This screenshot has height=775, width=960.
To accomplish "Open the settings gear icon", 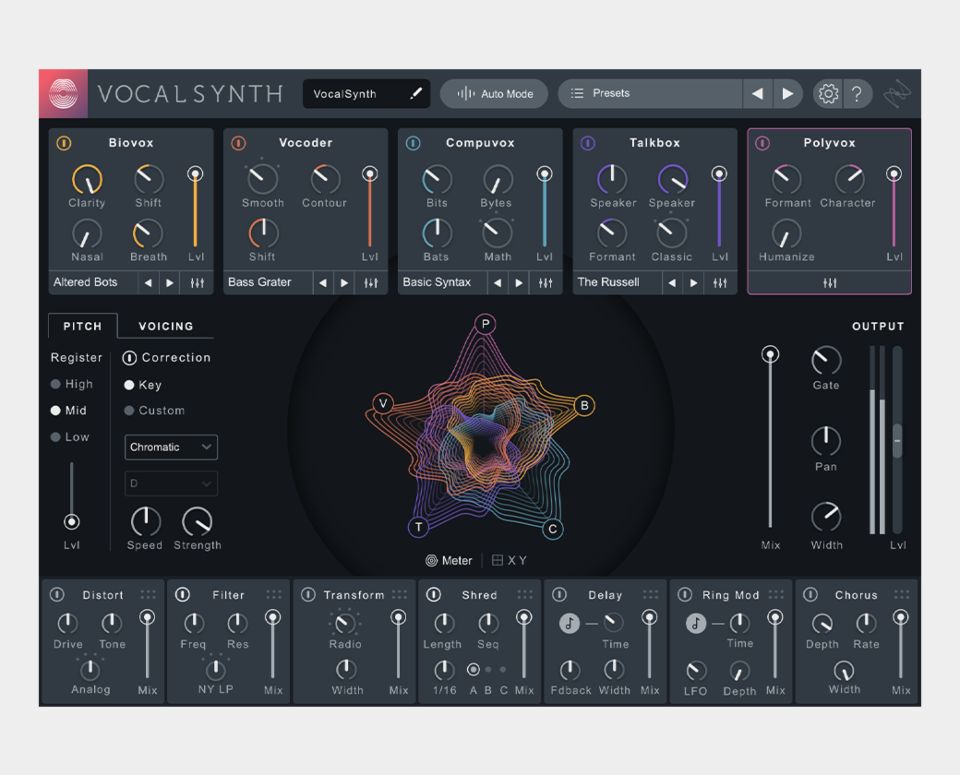I will coord(828,94).
